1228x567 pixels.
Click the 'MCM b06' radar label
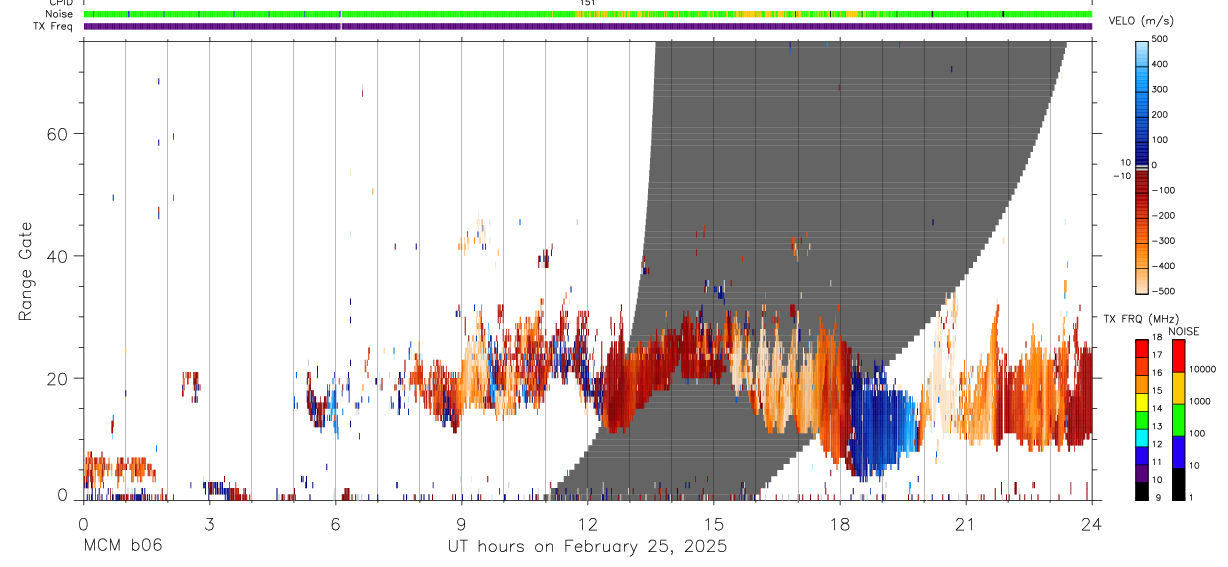pos(122,546)
